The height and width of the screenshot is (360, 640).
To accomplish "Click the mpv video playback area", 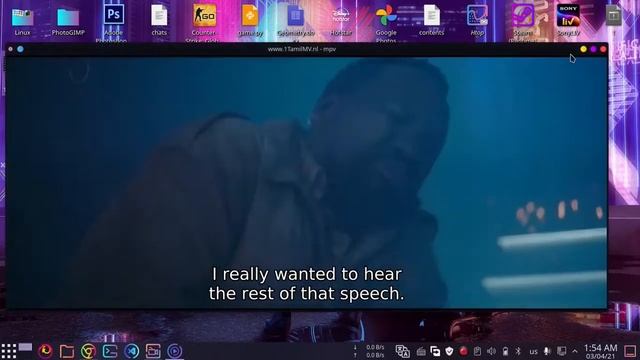I will (307, 182).
